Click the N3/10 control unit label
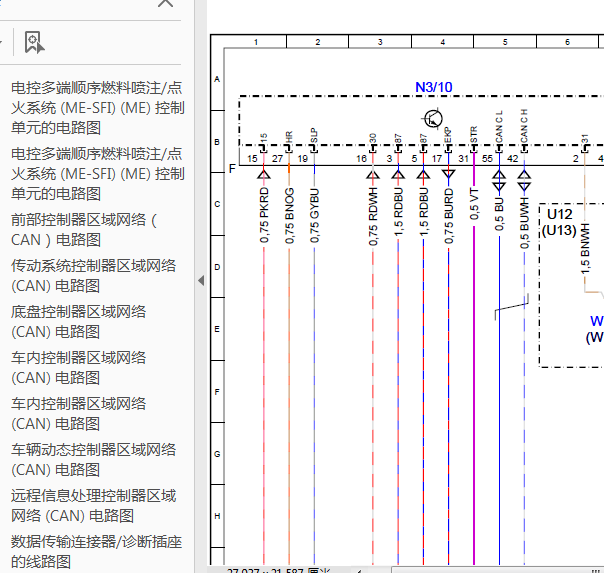The height and width of the screenshot is (573, 604). point(434,87)
